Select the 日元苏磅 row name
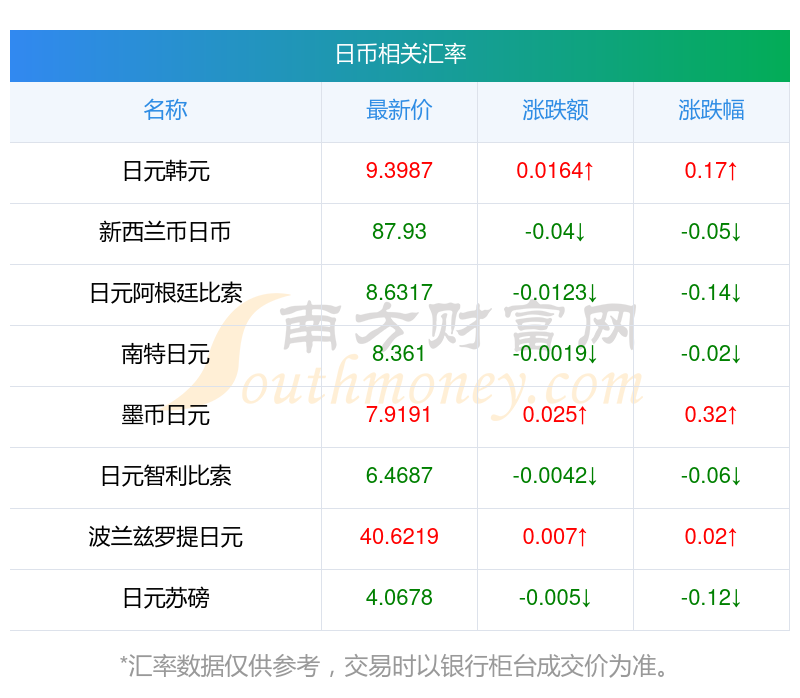The image size is (800, 698). (166, 598)
